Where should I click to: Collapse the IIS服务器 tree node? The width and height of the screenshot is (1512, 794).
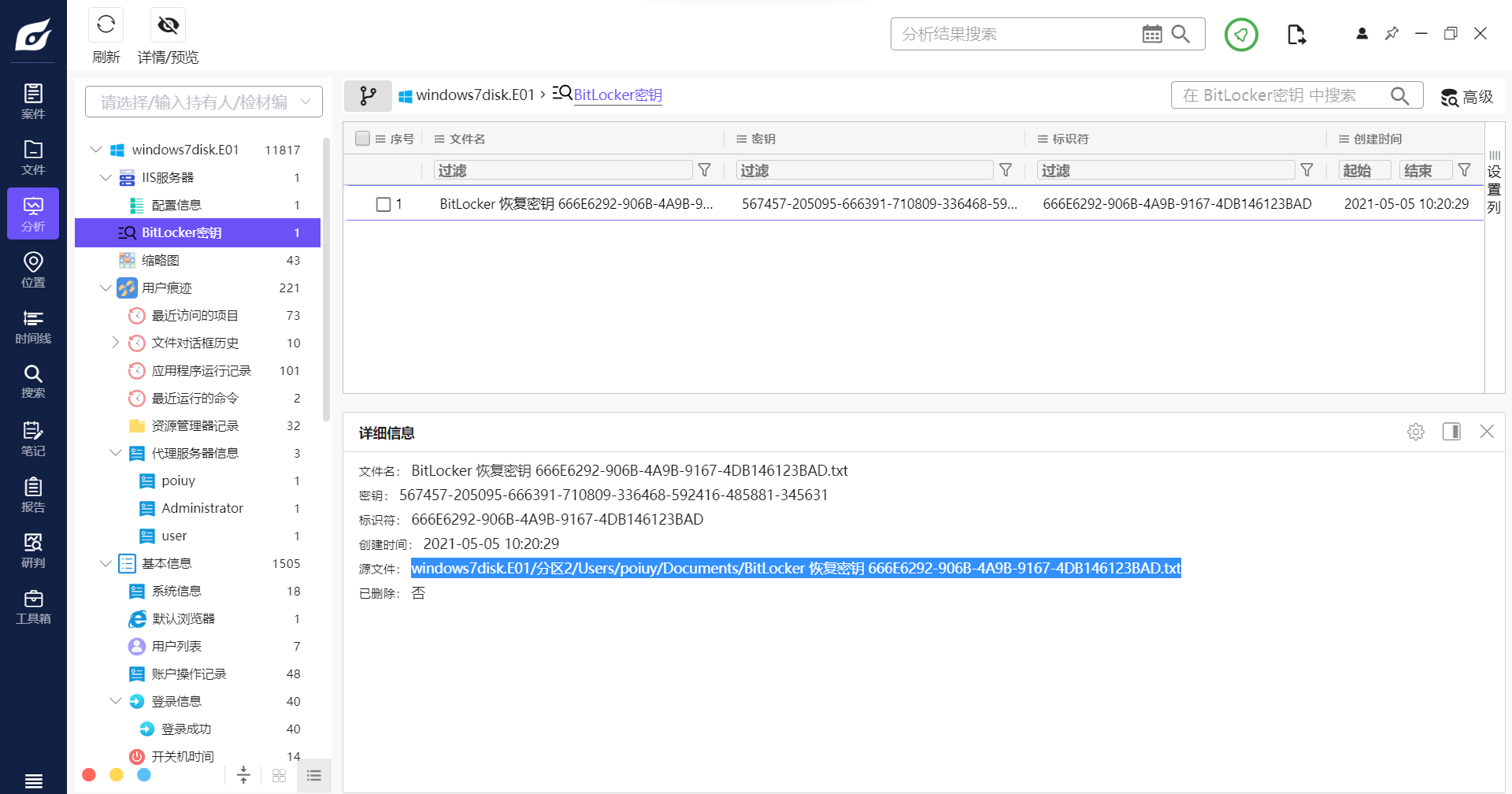point(106,177)
